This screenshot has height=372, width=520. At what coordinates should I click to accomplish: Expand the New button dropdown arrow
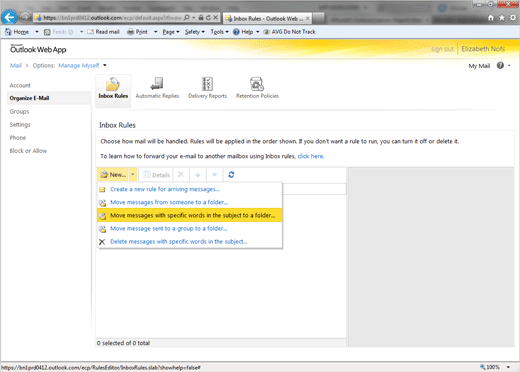tap(133, 175)
